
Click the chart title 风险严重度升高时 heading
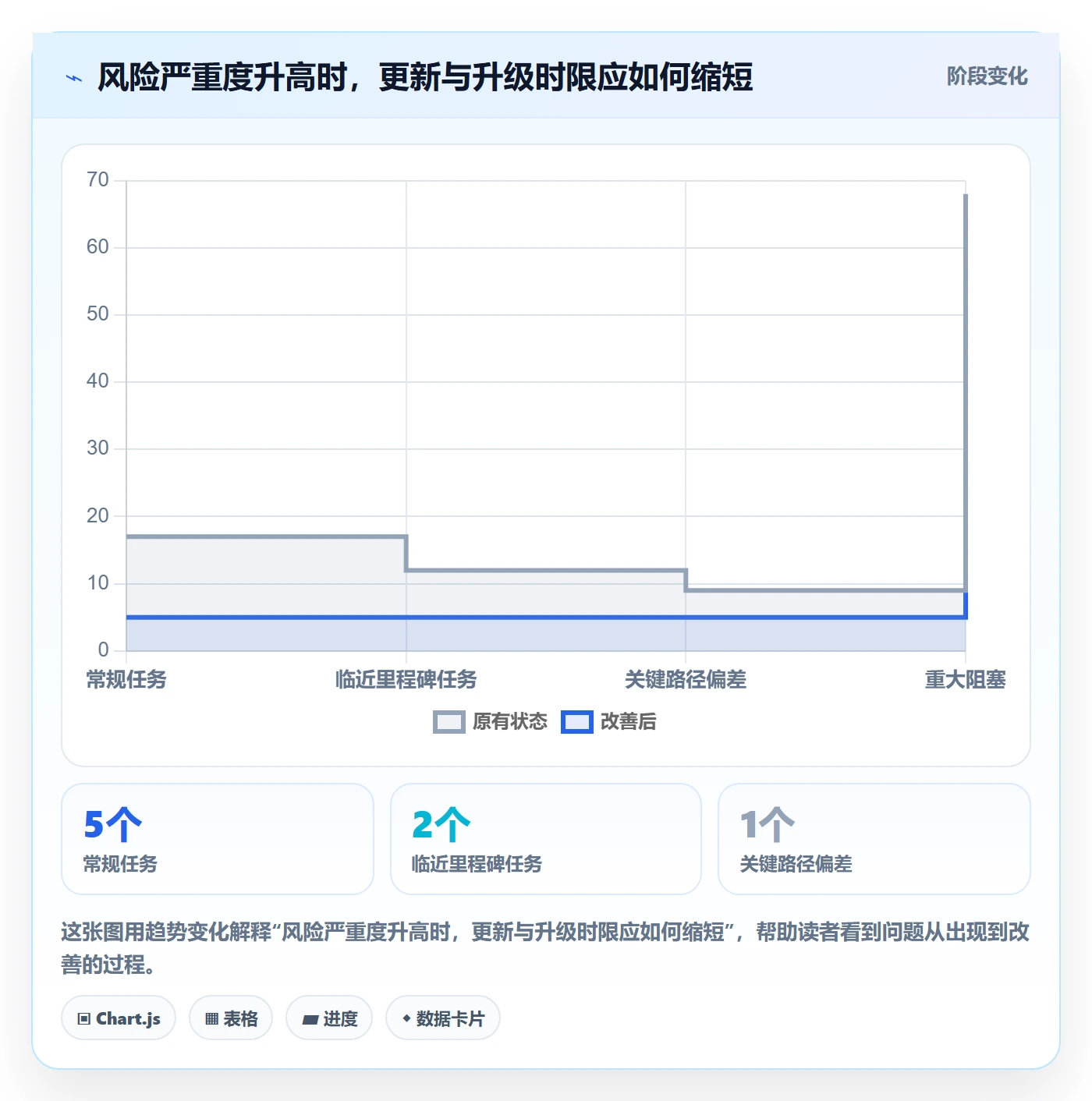(425, 77)
